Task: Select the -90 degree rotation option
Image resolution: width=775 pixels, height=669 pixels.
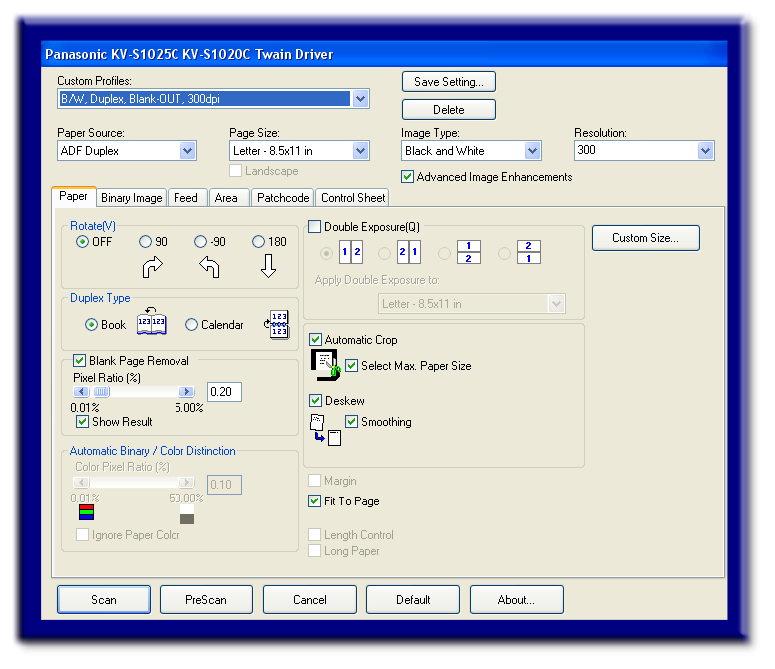Action: (x=200, y=242)
